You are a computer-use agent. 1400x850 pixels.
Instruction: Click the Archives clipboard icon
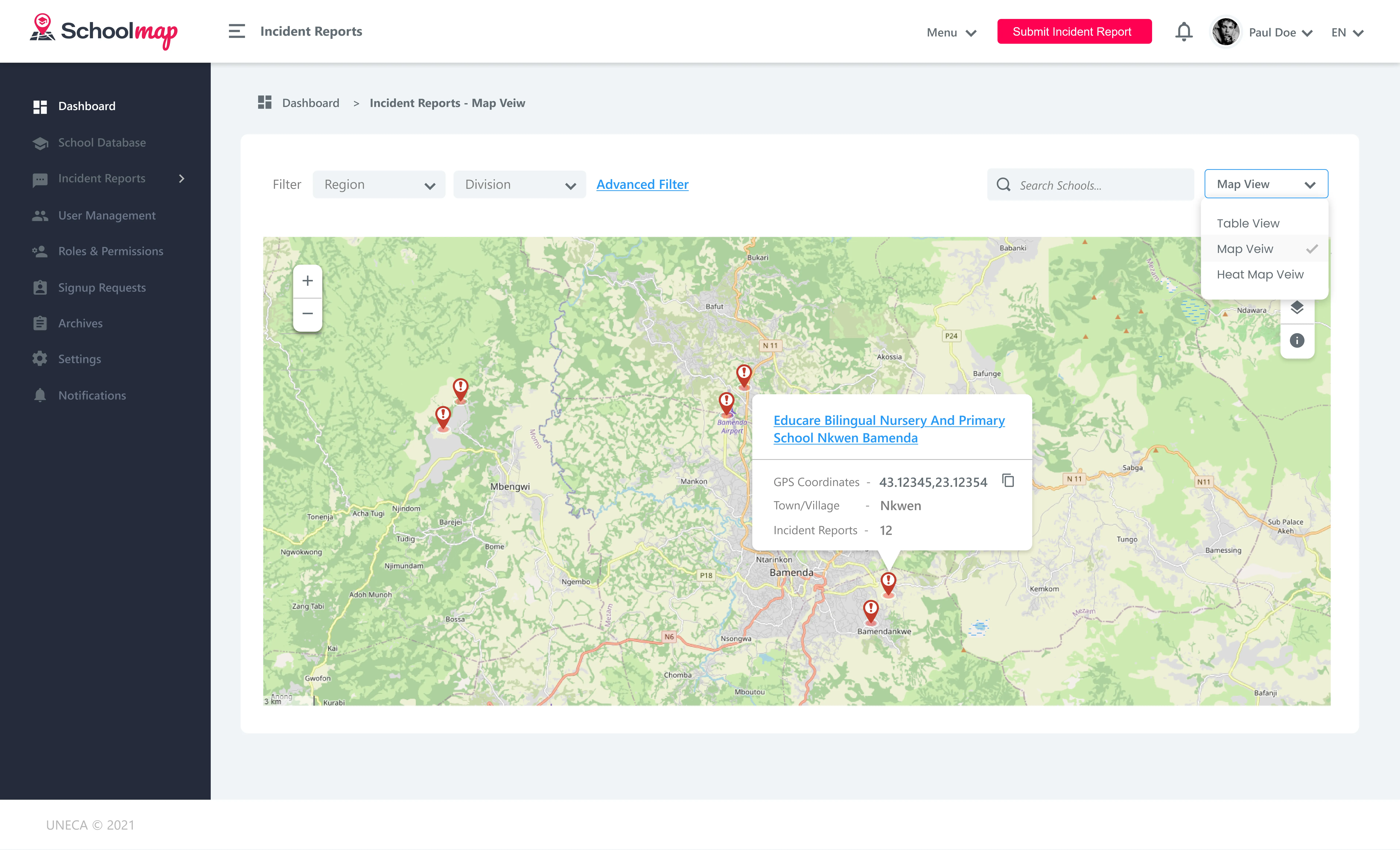click(x=40, y=323)
